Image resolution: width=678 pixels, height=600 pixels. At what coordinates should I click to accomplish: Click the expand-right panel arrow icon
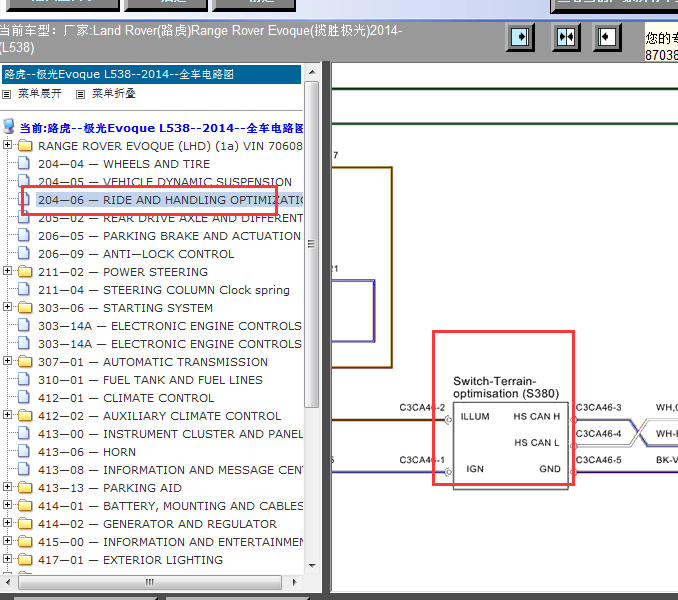(520, 37)
